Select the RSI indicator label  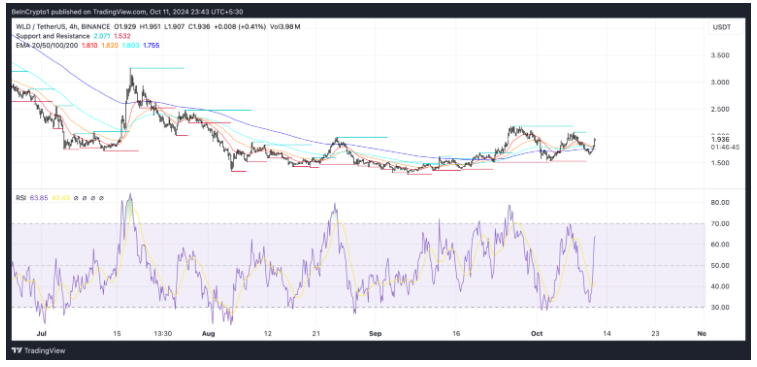[x=21, y=198]
